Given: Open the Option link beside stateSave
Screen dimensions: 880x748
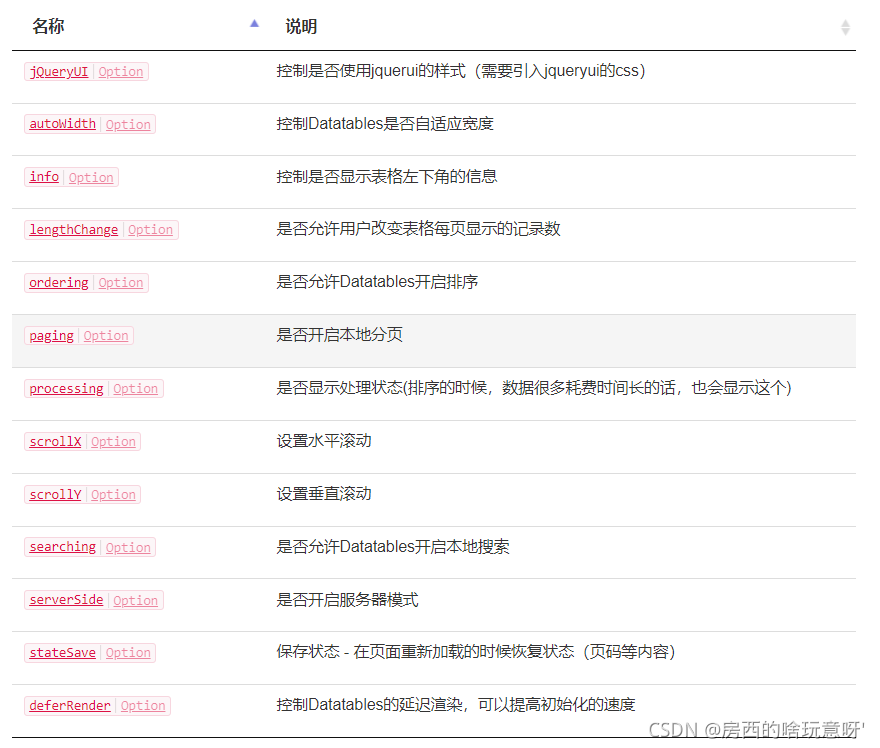Looking at the screenshot, I should click(128, 653).
